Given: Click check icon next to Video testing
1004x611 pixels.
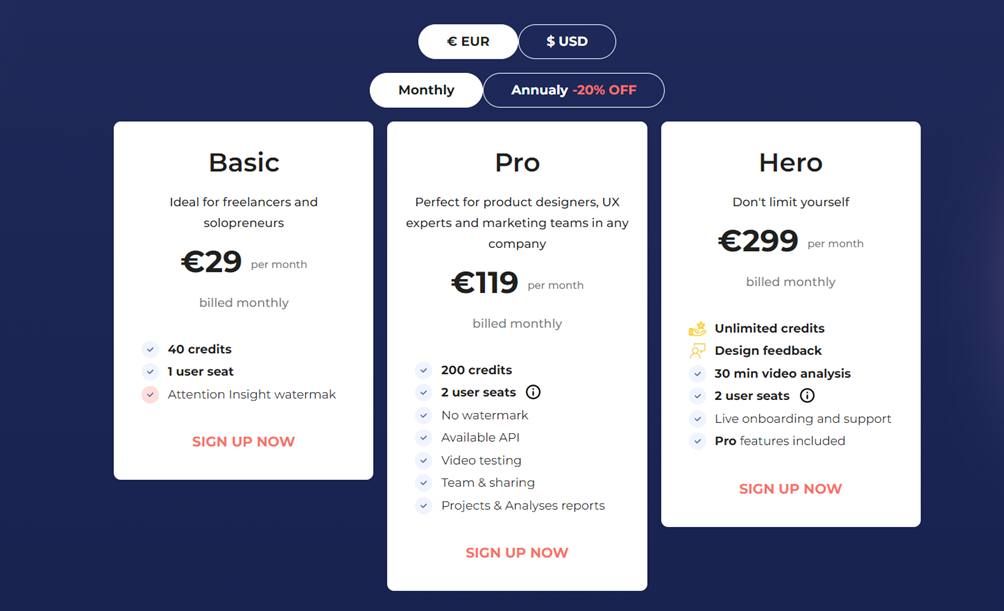Looking at the screenshot, I should coord(424,460).
